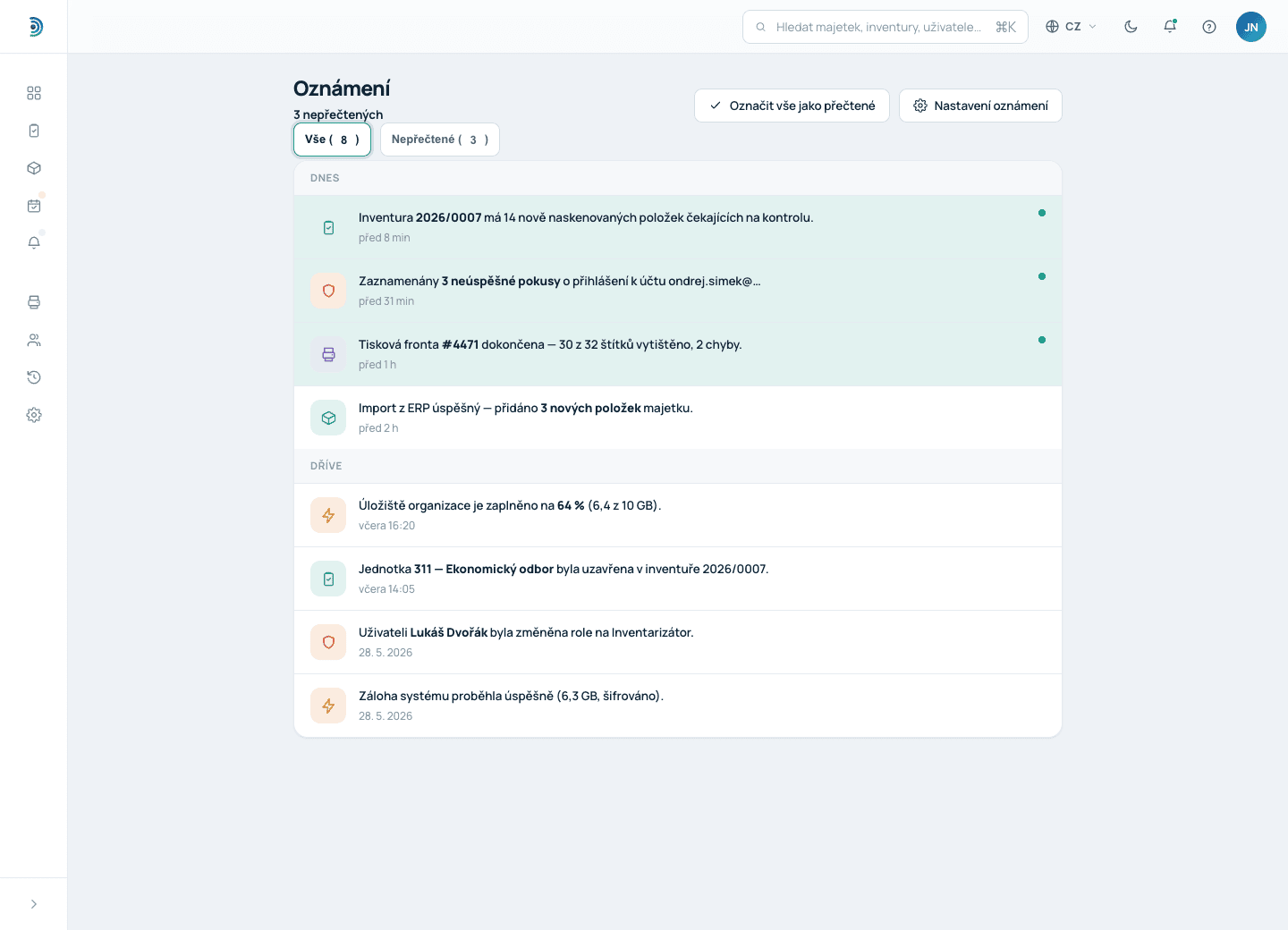Click the clipboard icon of Inventura 2026/0007 notification
The width and height of the screenshot is (1288, 930).
tap(328, 228)
